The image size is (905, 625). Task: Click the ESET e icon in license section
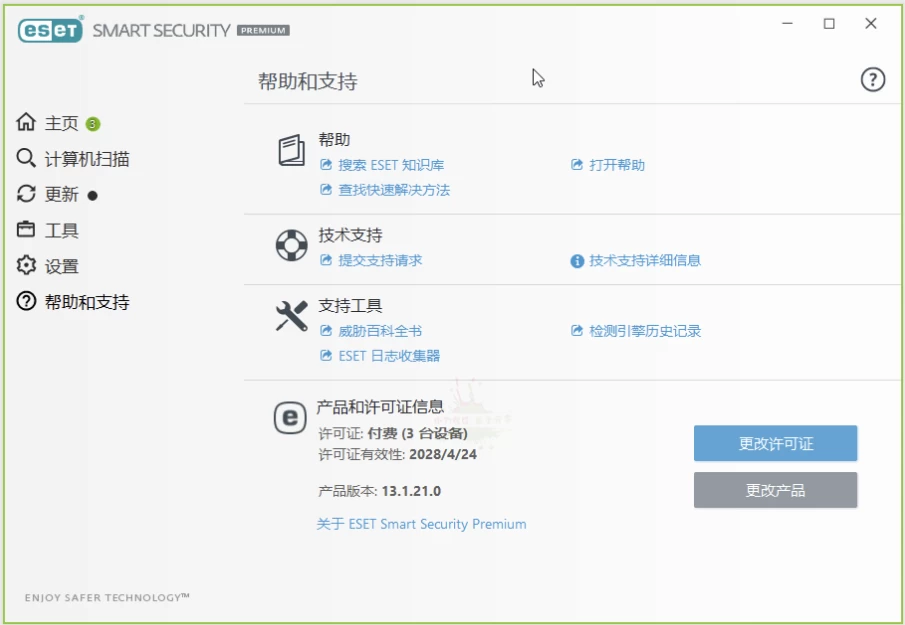coord(289,419)
